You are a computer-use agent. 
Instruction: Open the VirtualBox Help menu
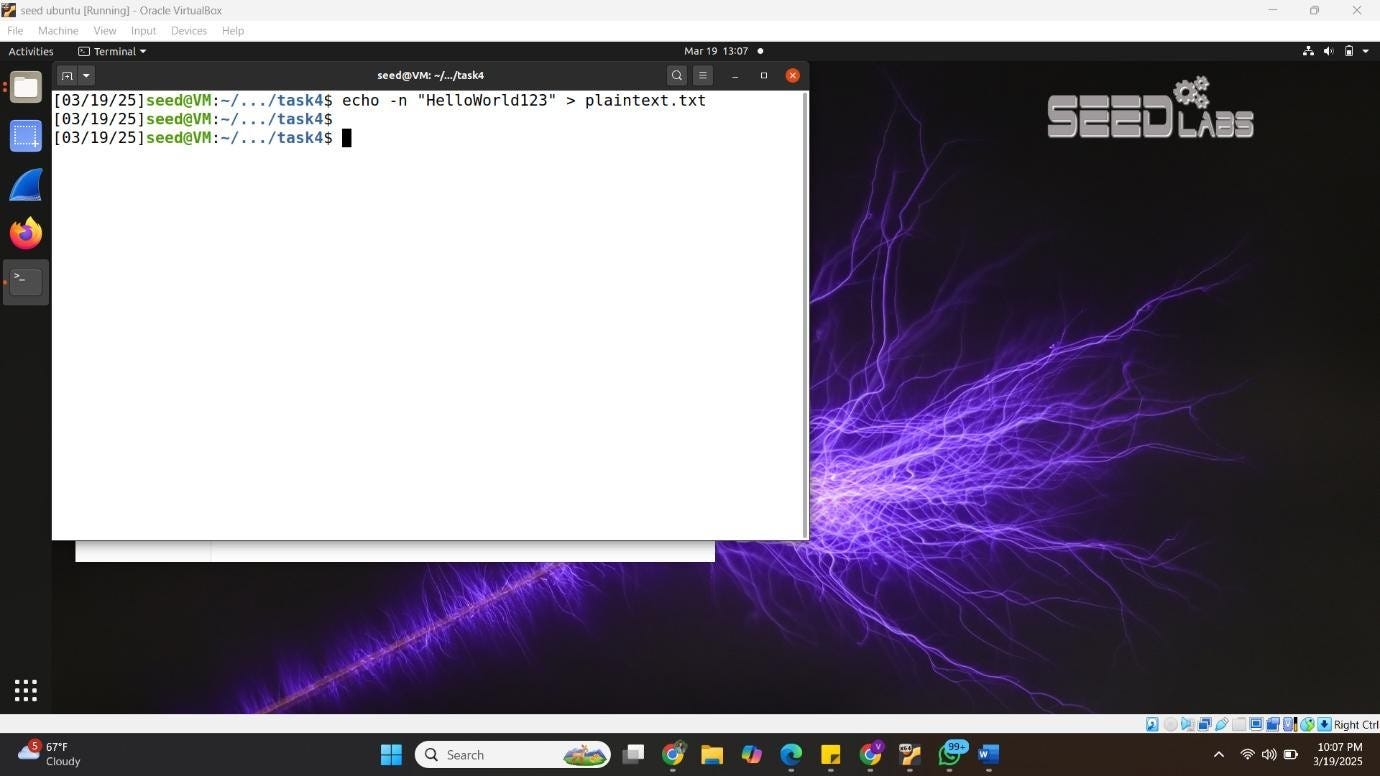(233, 31)
